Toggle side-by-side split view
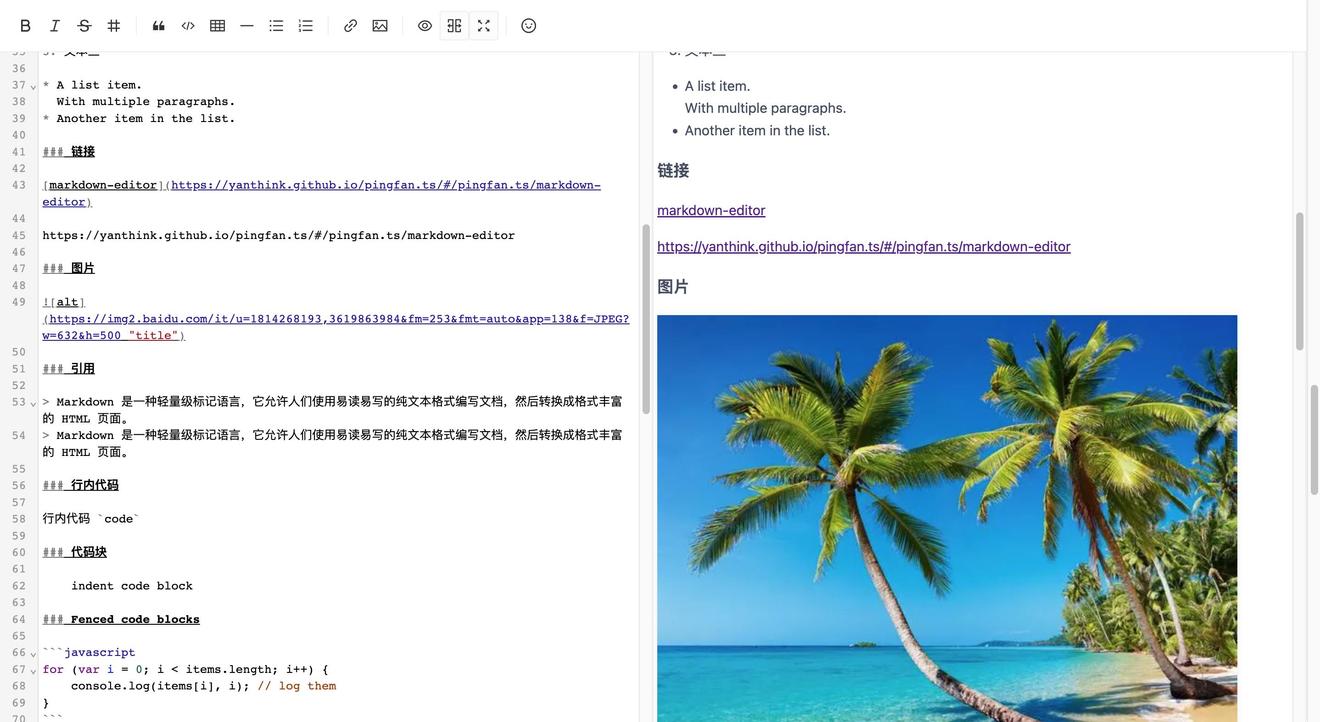1320x722 pixels. [454, 26]
